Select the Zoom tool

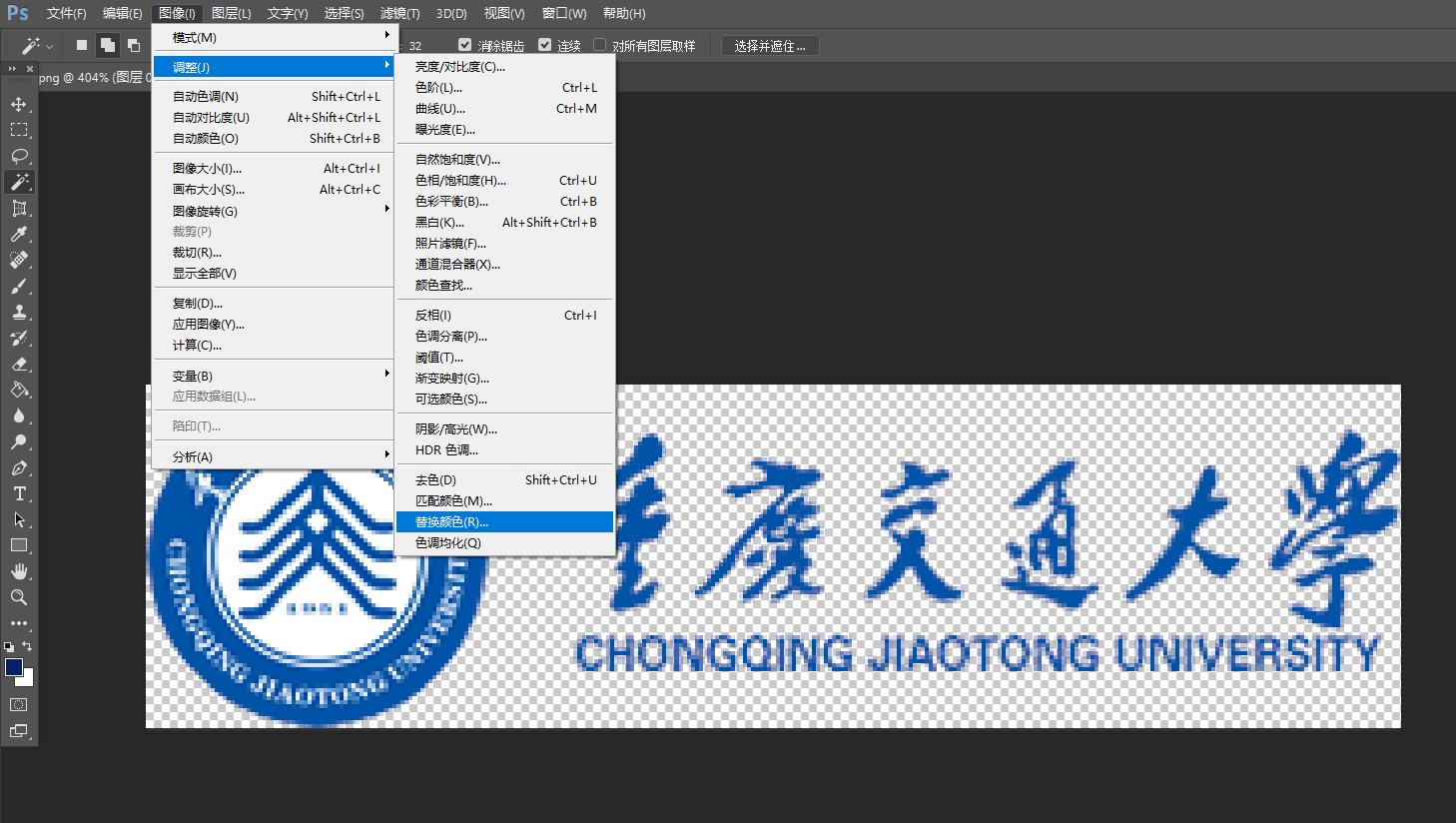click(x=19, y=597)
